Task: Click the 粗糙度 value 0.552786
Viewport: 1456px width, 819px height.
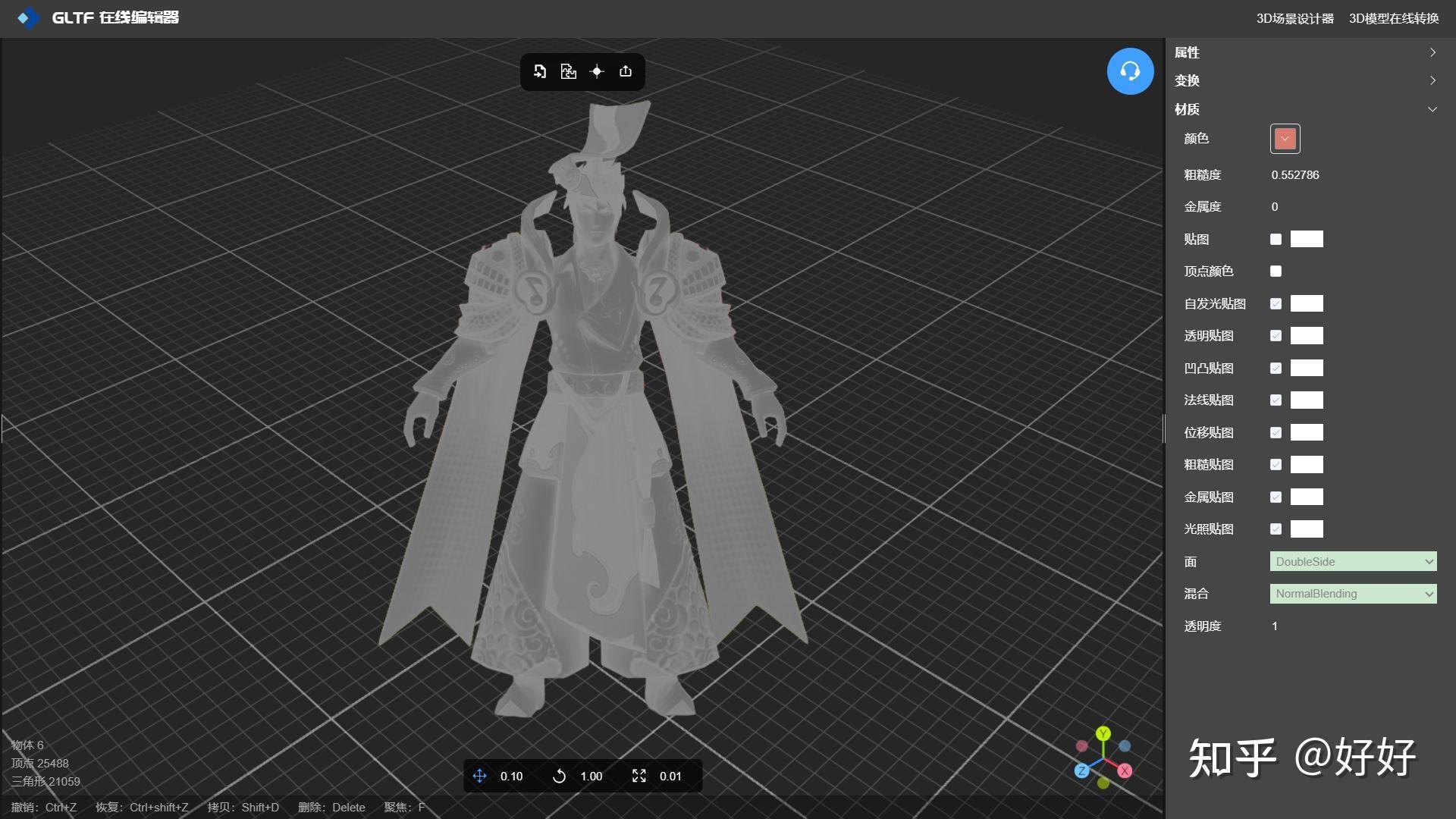Action: tap(1295, 175)
